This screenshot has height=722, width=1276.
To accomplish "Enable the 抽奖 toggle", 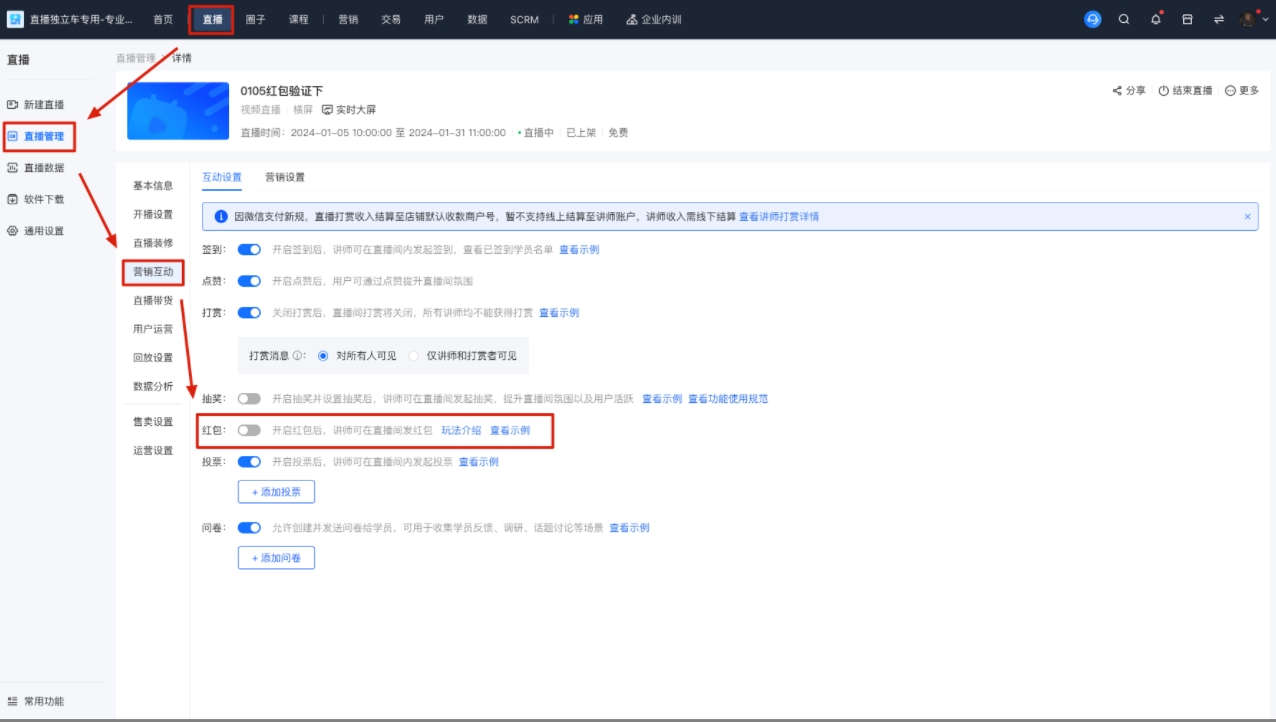I will [x=248, y=397].
